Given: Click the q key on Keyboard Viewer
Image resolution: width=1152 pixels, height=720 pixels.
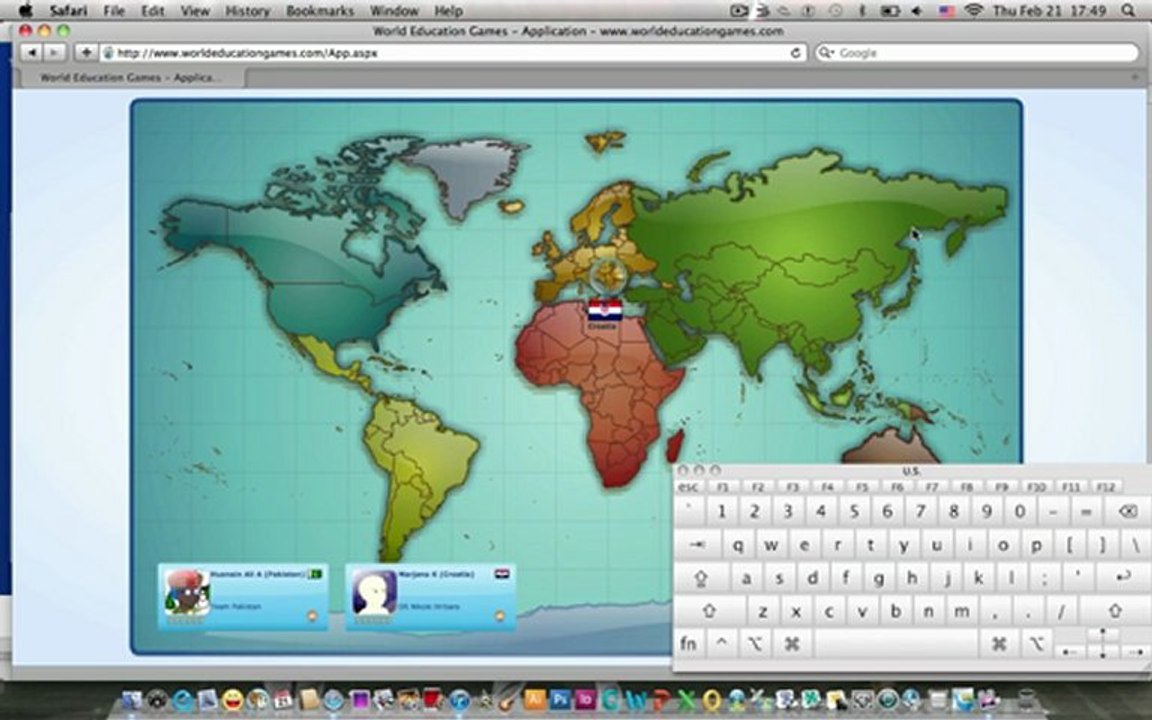Looking at the screenshot, I should (x=738, y=545).
